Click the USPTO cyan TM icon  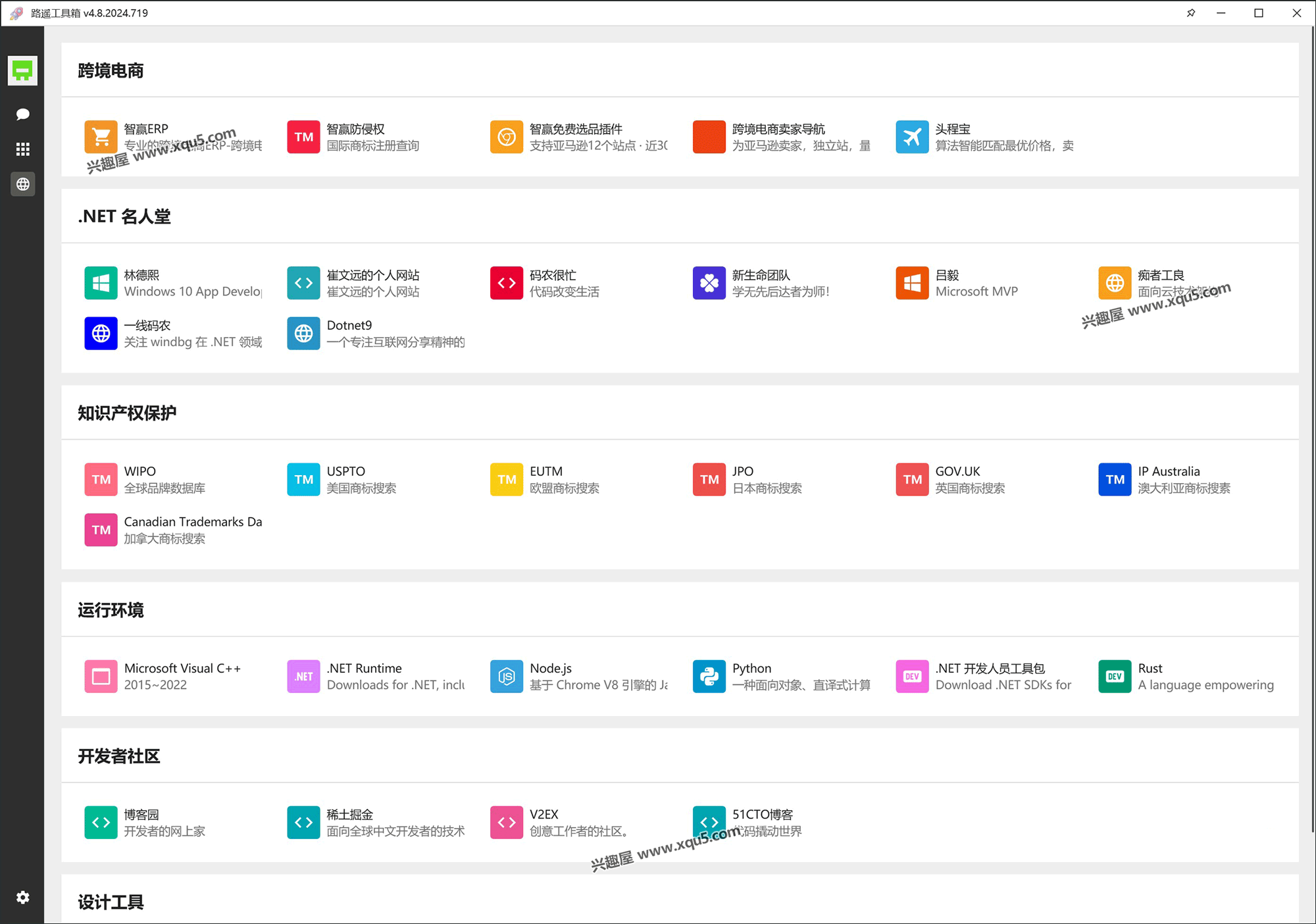tap(303, 479)
